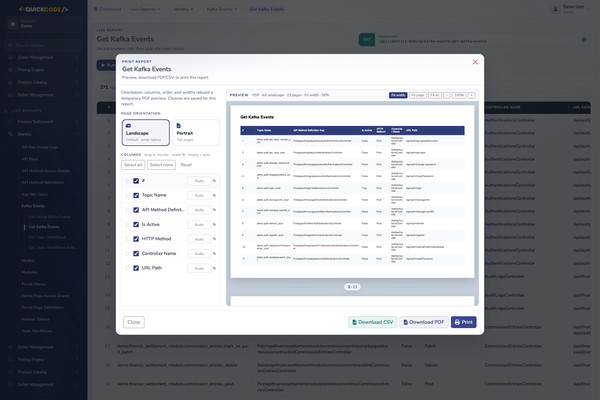
Task: Switch preview to Fit page
Action: [x=418, y=95]
